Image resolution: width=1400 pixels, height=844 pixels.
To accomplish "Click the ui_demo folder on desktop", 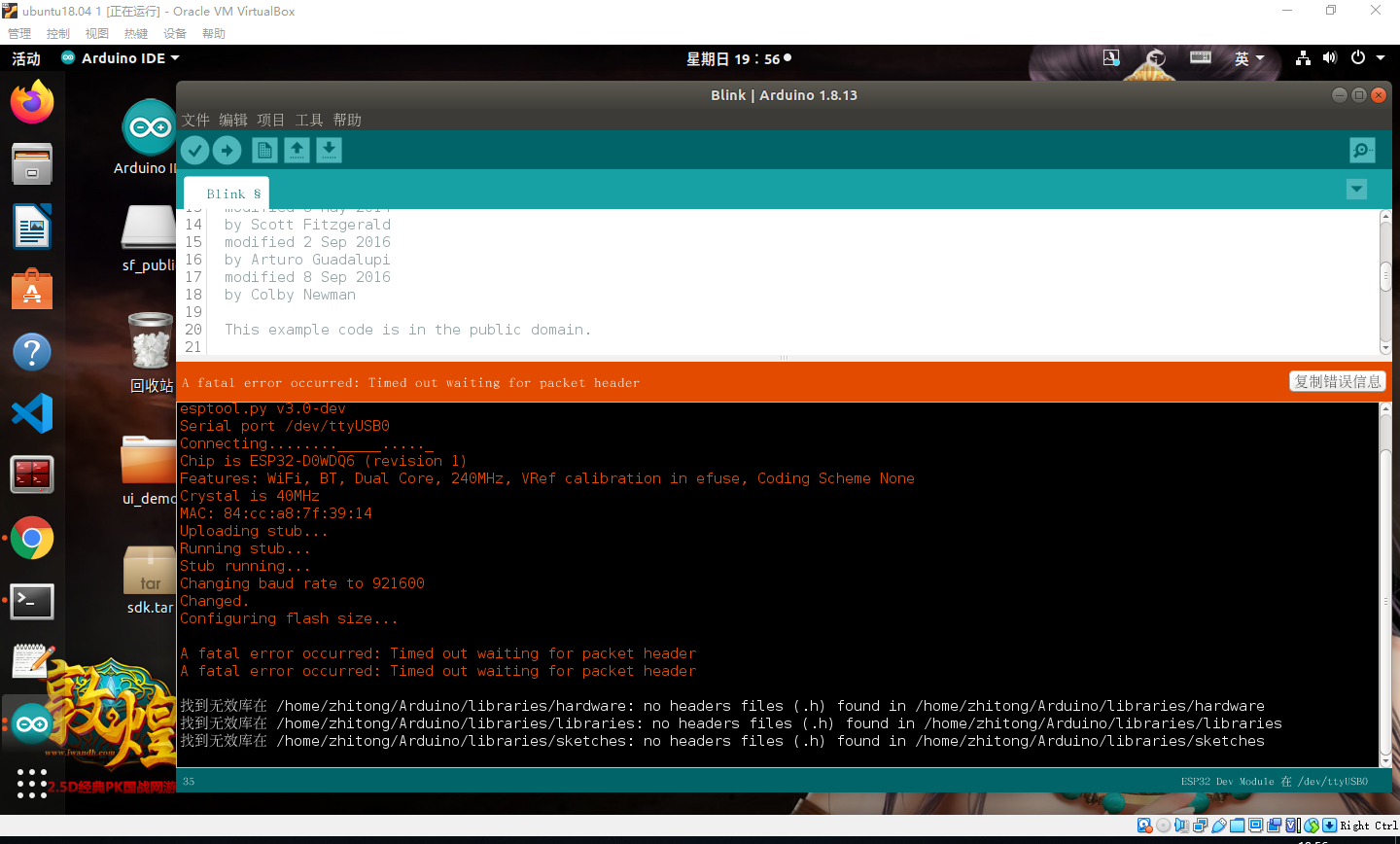I will click(149, 459).
